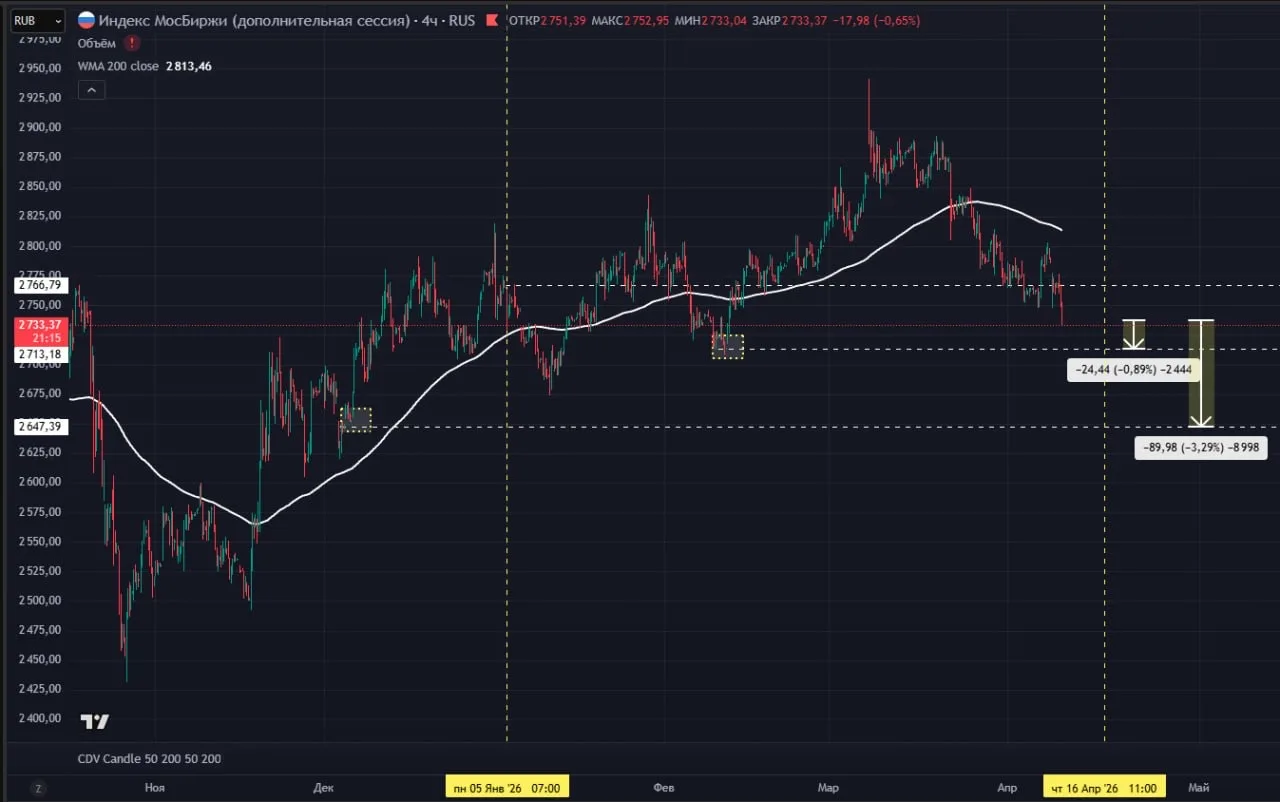
Task: Click the ОТКР value 2751,39
Action: (564, 20)
